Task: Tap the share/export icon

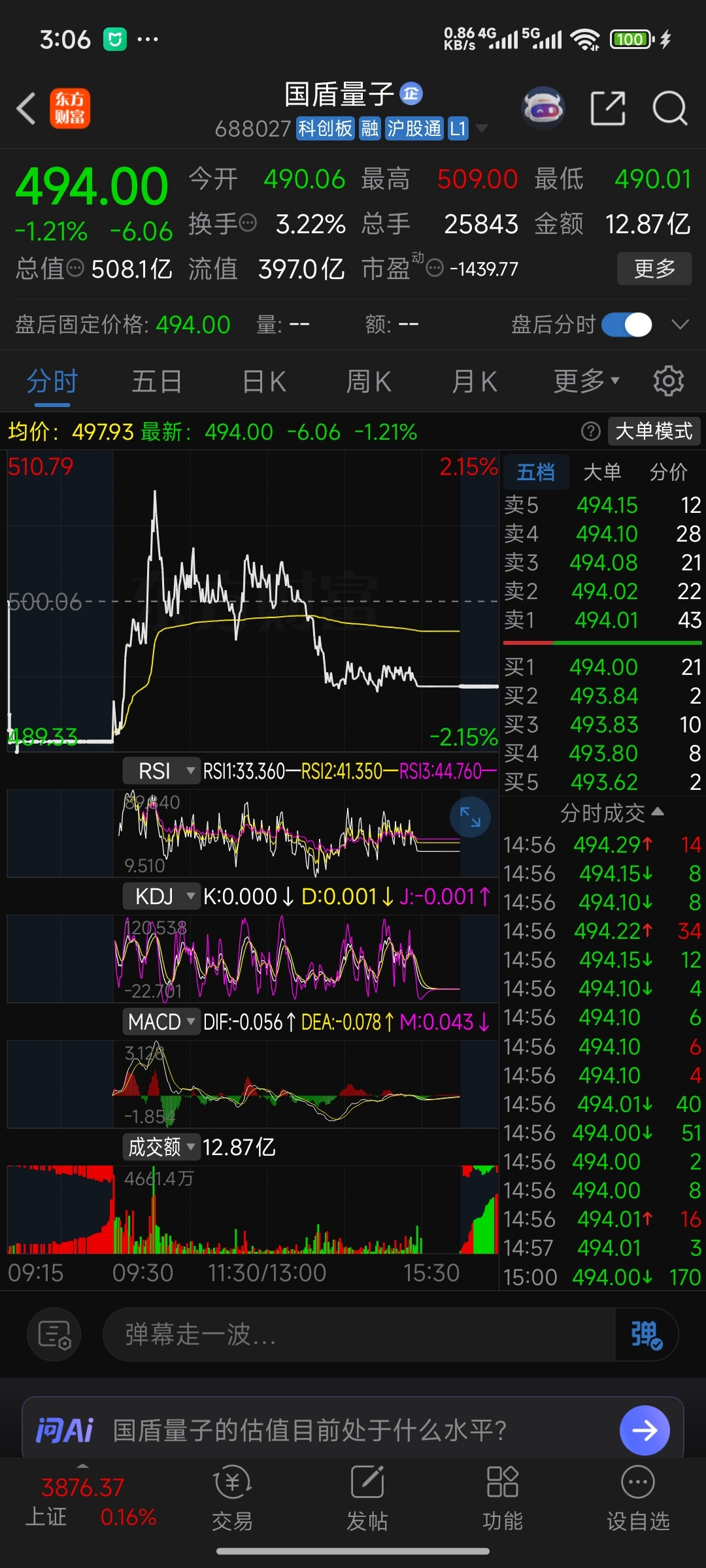Action: point(608,108)
